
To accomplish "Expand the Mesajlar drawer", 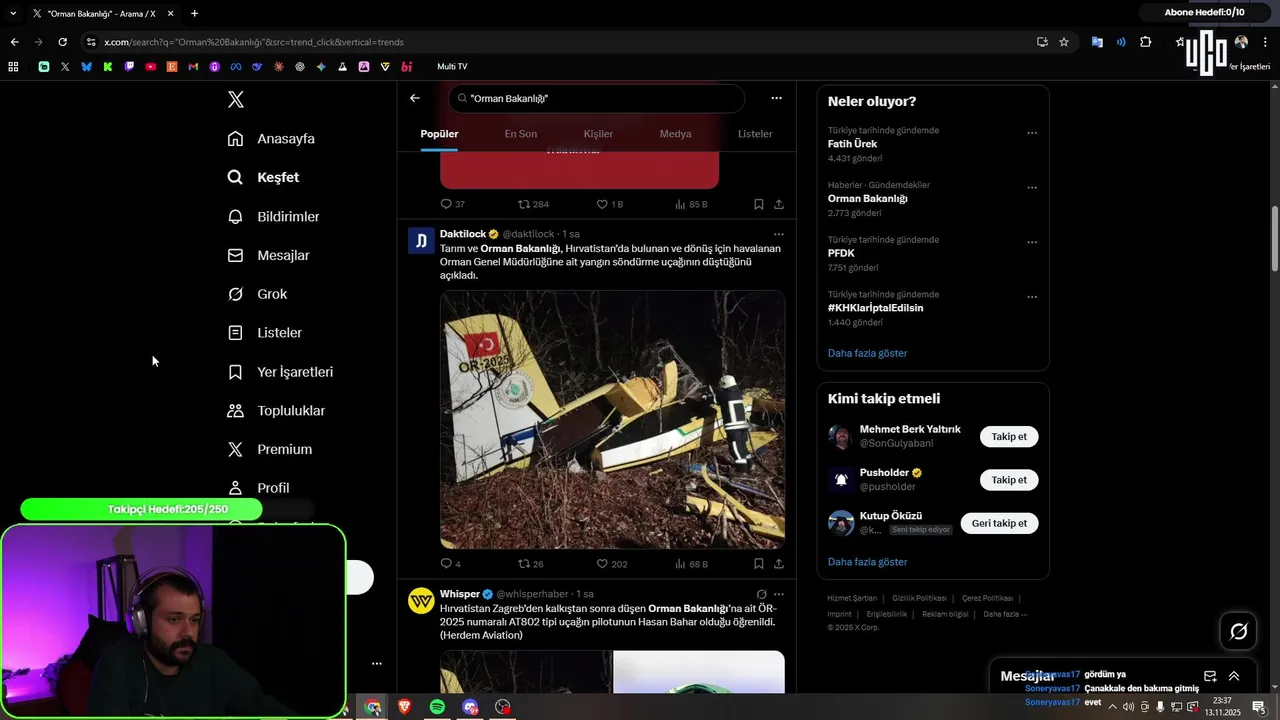I will [x=1234, y=676].
